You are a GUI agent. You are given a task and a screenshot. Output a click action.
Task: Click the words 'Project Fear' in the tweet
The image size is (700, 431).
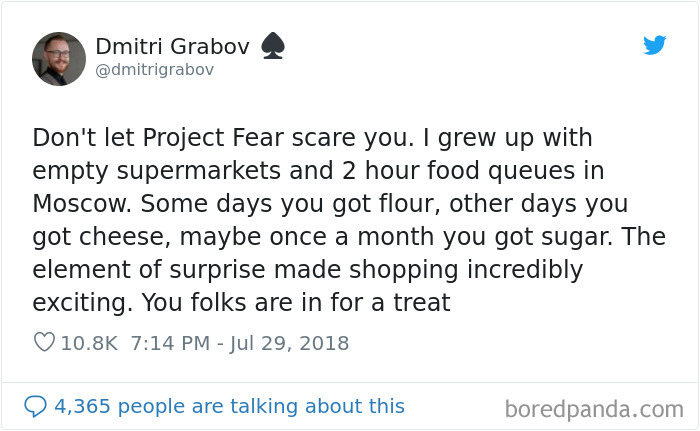coord(213,138)
